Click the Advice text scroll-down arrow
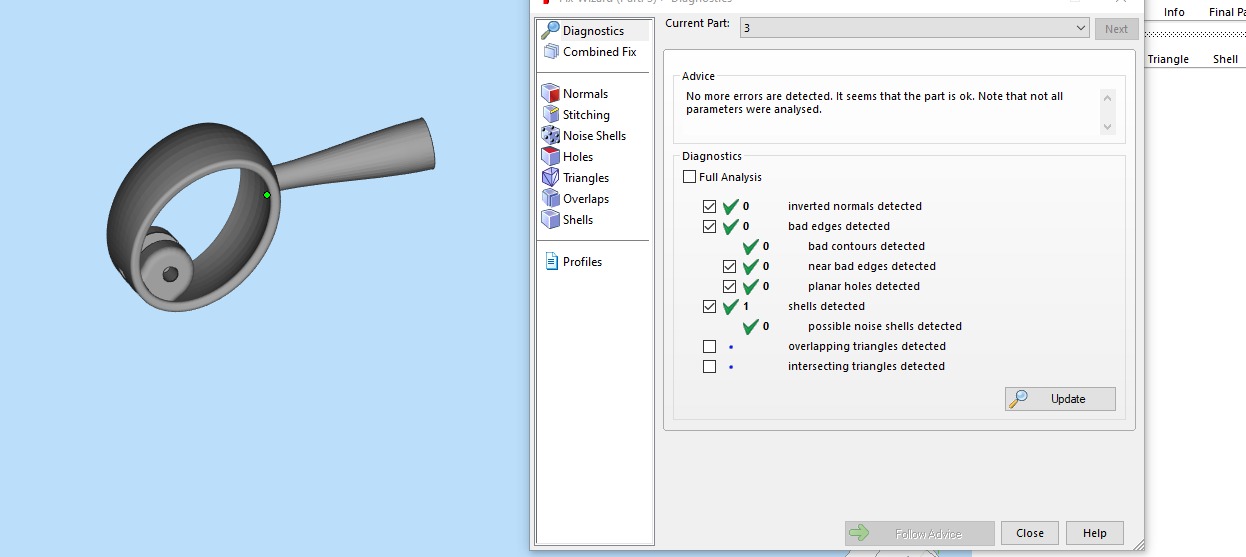 [1107, 127]
